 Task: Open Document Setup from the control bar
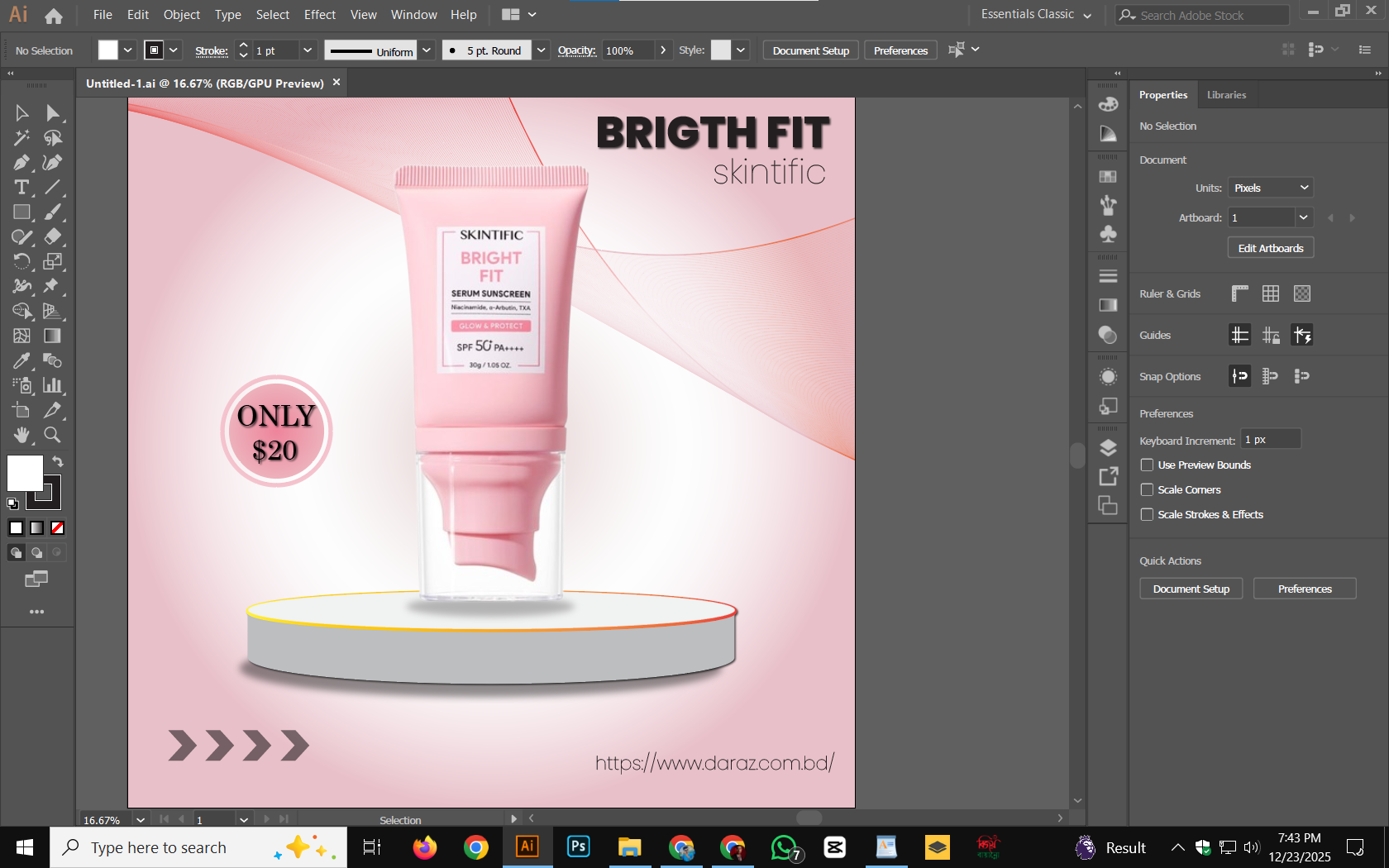[810, 50]
